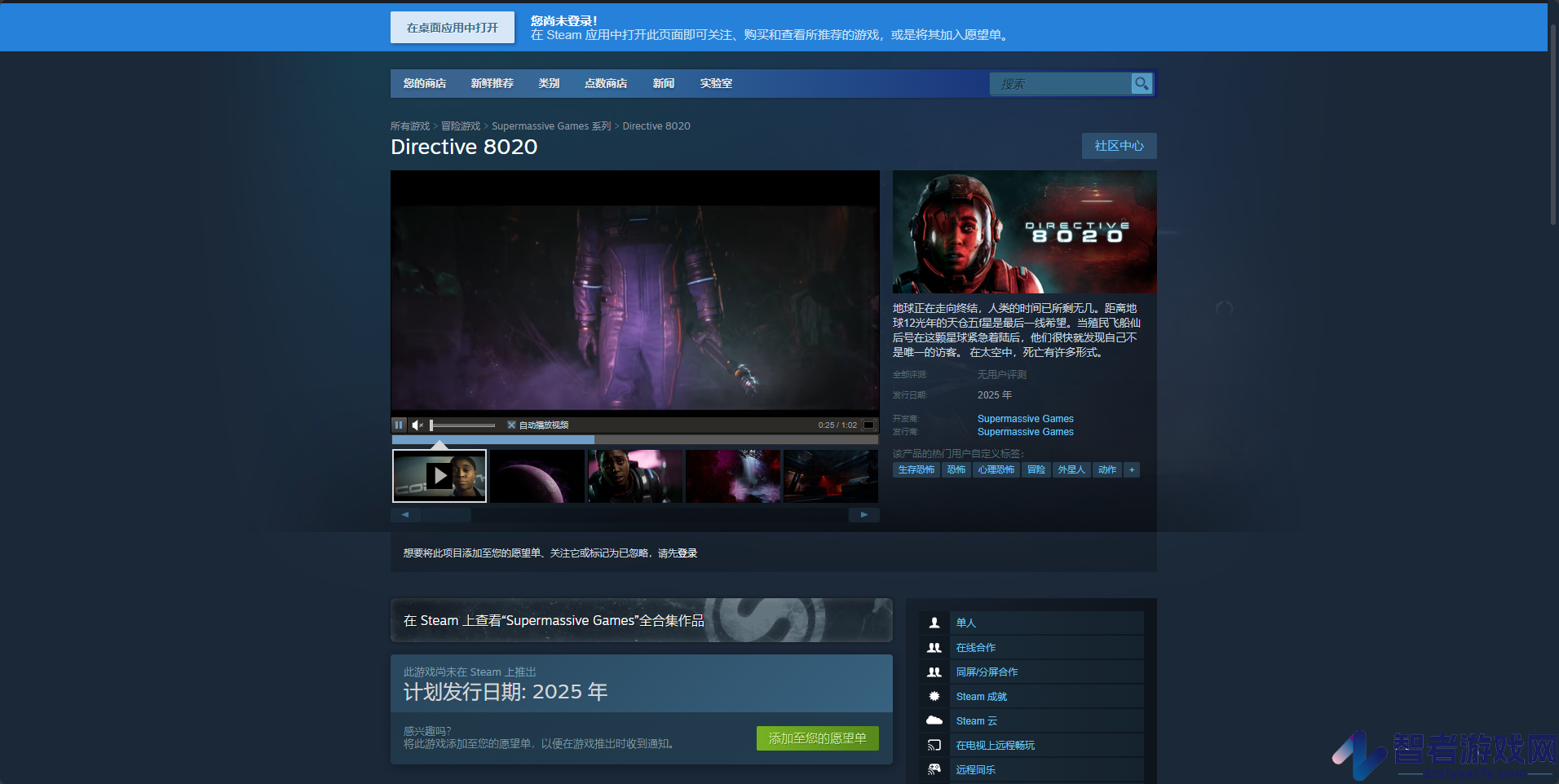The height and width of the screenshot is (784, 1559).
Task: Open the publisher link Supermassive Games
Action: [x=1026, y=432]
